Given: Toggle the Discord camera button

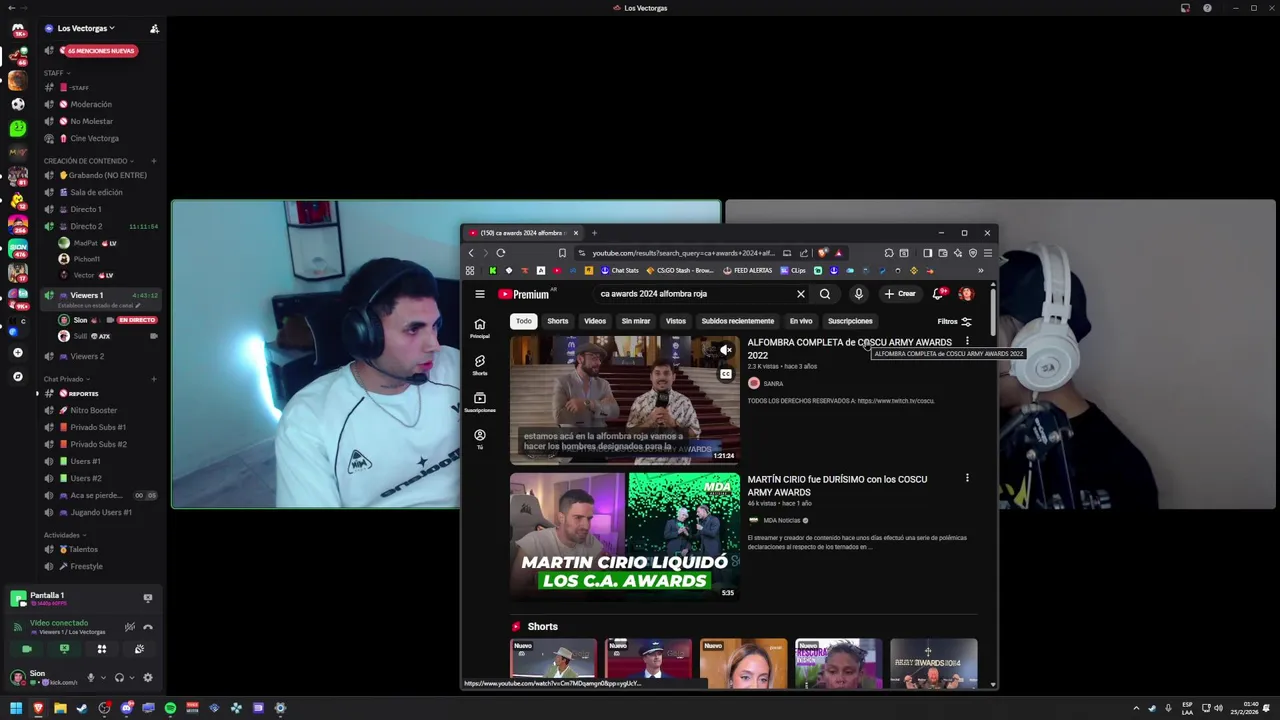Looking at the screenshot, I should pyautogui.click(x=27, y=649).
